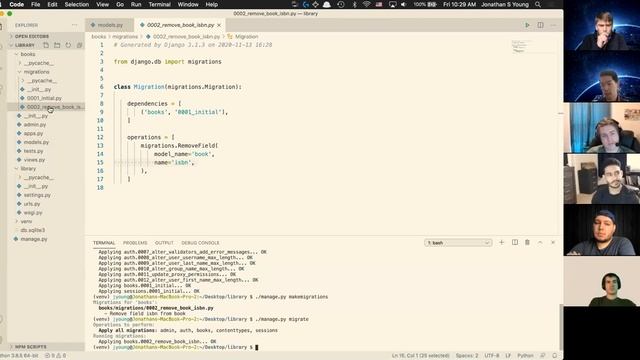Open the Run menu
Viewport: 640px width, 360px height.
[x=136, y=4]
